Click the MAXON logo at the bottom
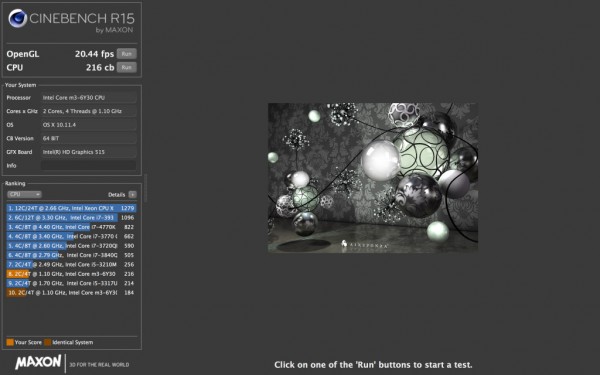 tap(38, 362)
